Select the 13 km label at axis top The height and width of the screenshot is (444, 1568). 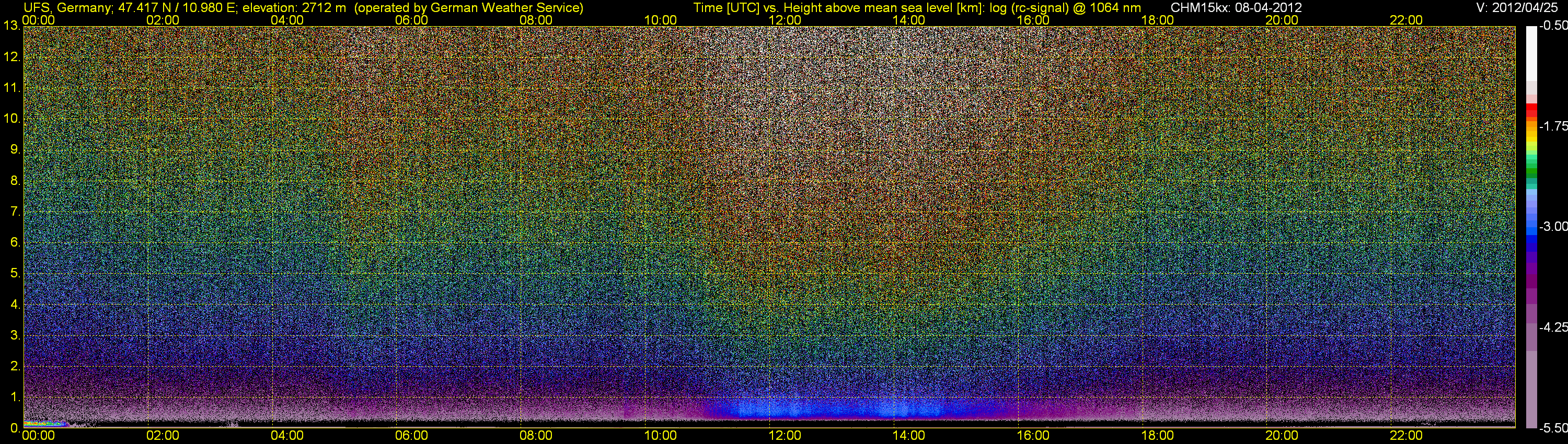click(x=11, y=26)
